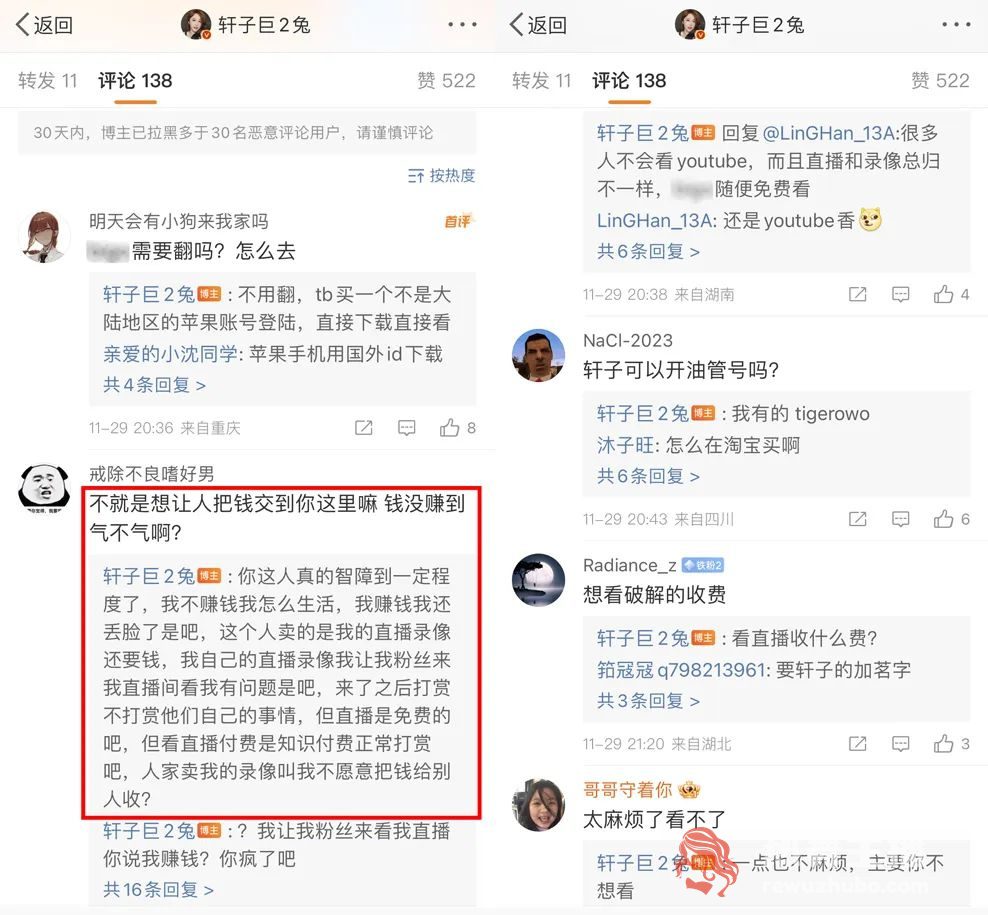Open 亲爱的小沈同学 user profile link
Image resolution: width=988 pixels, height=915 pixels.
click(170, 354)
